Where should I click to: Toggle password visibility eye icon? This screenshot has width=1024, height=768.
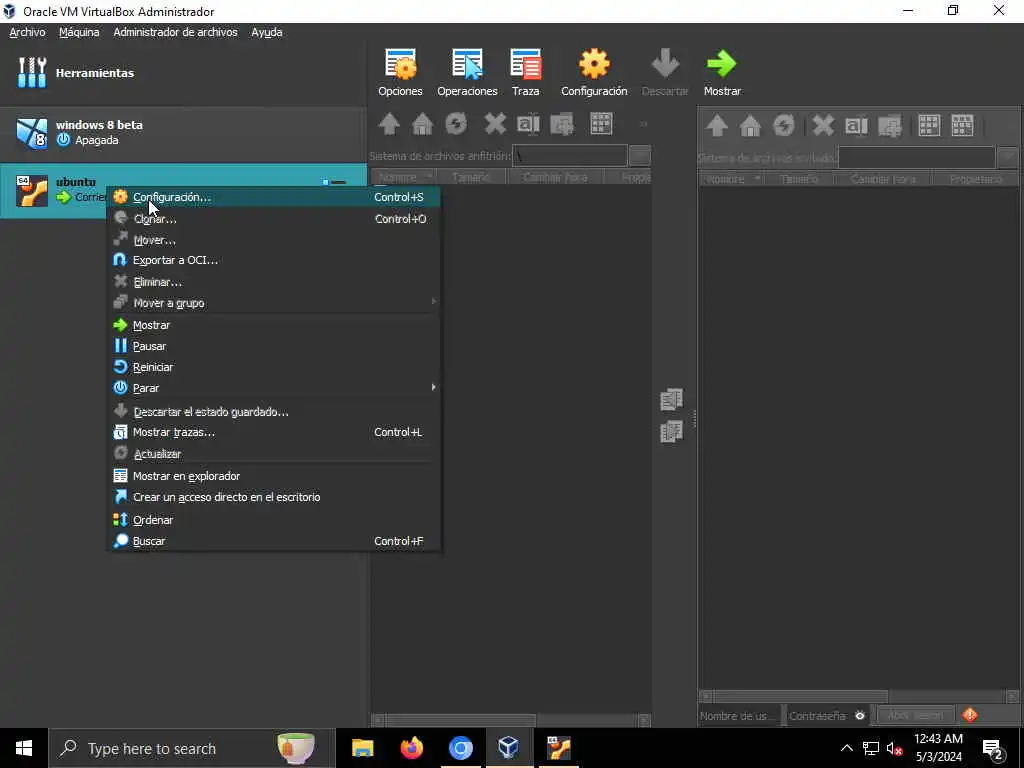pos(860,716)
